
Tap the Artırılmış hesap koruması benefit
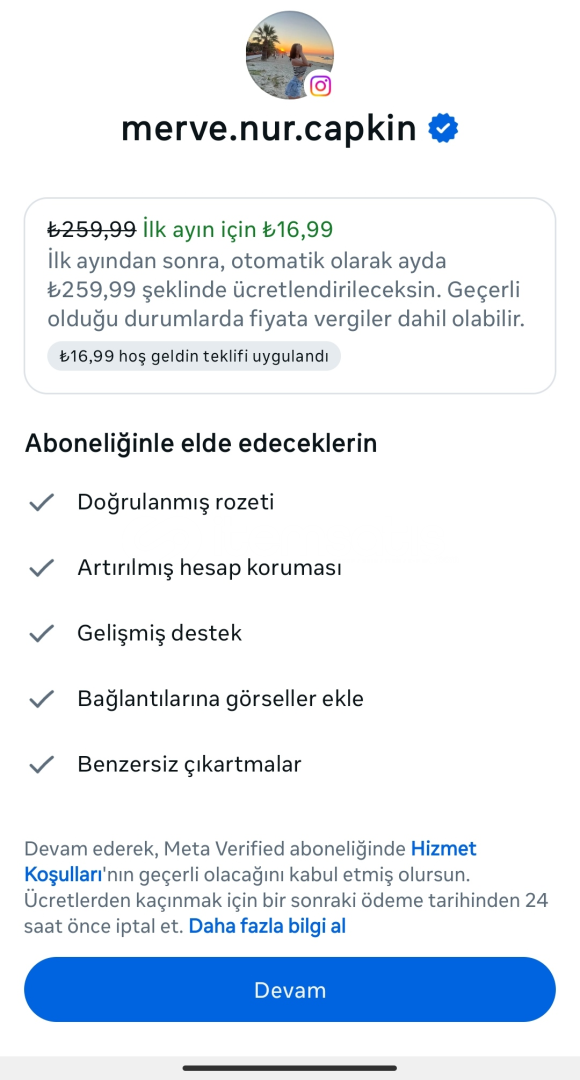(209, 568)
